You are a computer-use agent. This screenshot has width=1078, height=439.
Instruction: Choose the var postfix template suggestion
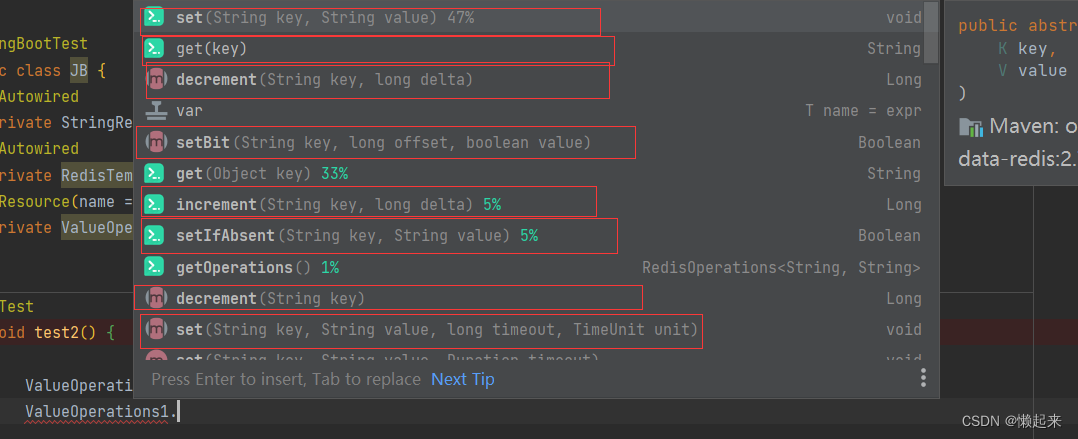188,111
